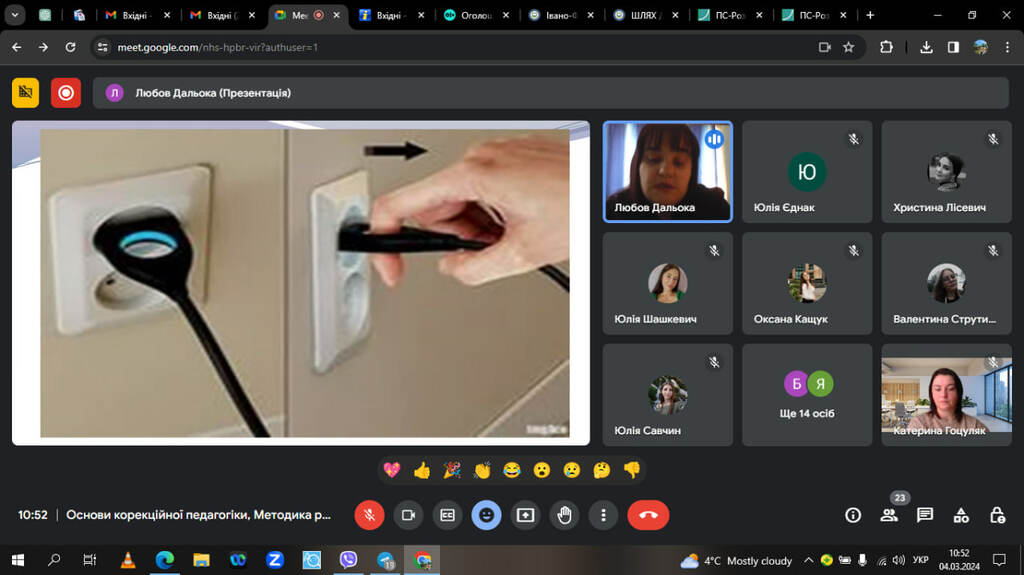Turn on closed captions
The image size is (1024, 575).
coord(447,515)
